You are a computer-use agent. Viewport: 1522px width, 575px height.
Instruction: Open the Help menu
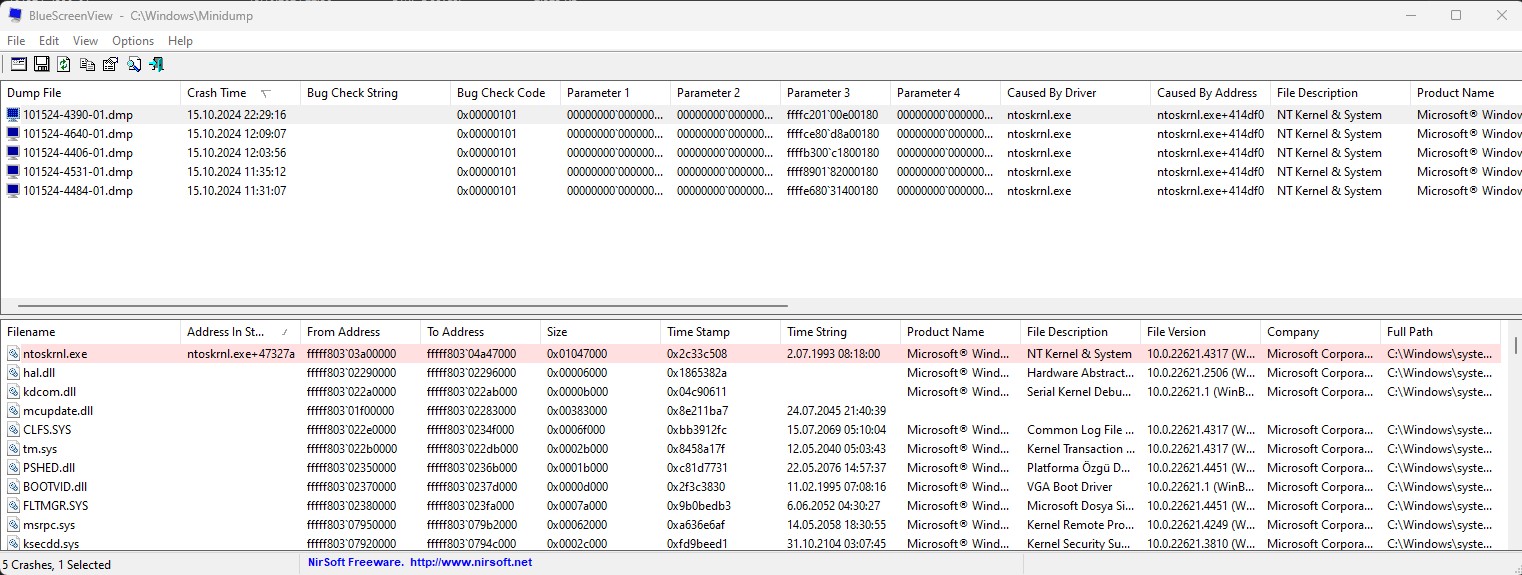pos(181,41)
